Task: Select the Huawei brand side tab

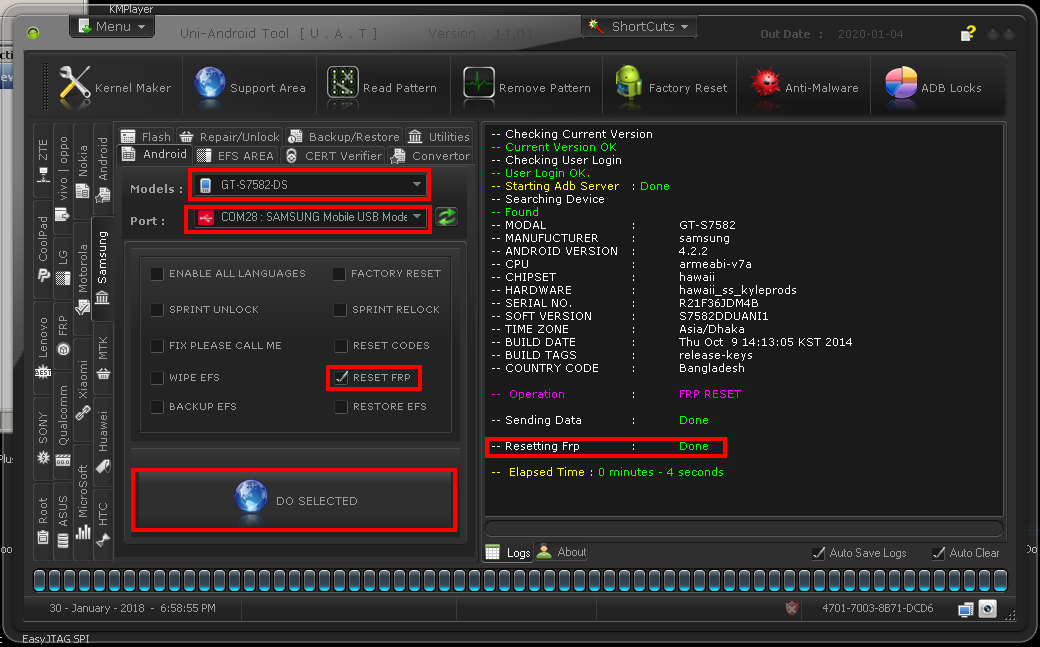Action: click(x=103, y=441)
